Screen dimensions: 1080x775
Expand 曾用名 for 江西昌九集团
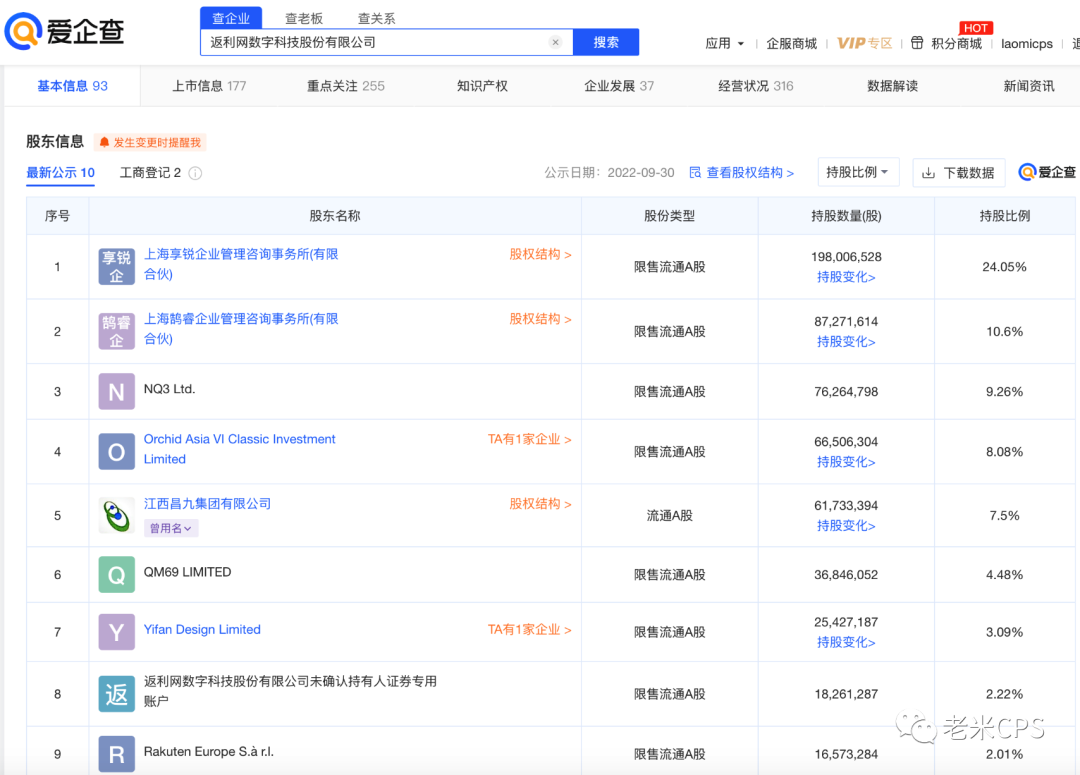(x=171, y=528)
